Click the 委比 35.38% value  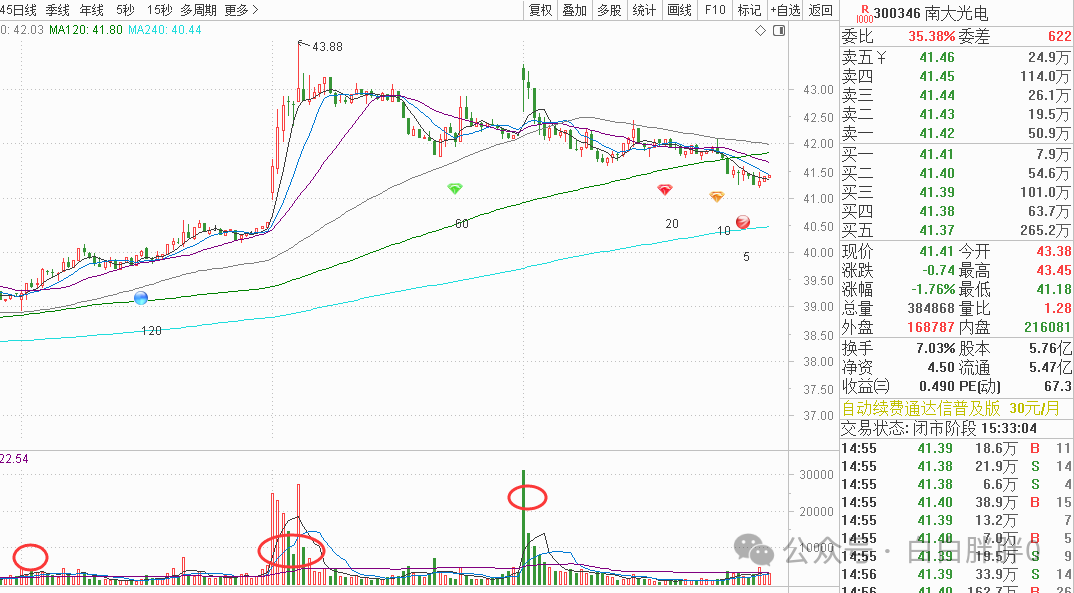(x=932, y=36)
